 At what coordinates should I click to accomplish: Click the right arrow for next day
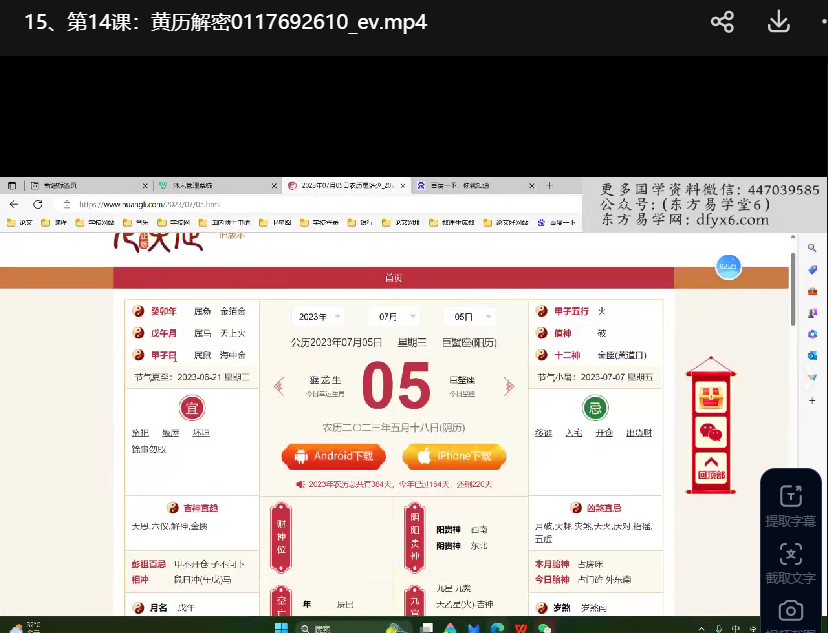tap(509, 386)
